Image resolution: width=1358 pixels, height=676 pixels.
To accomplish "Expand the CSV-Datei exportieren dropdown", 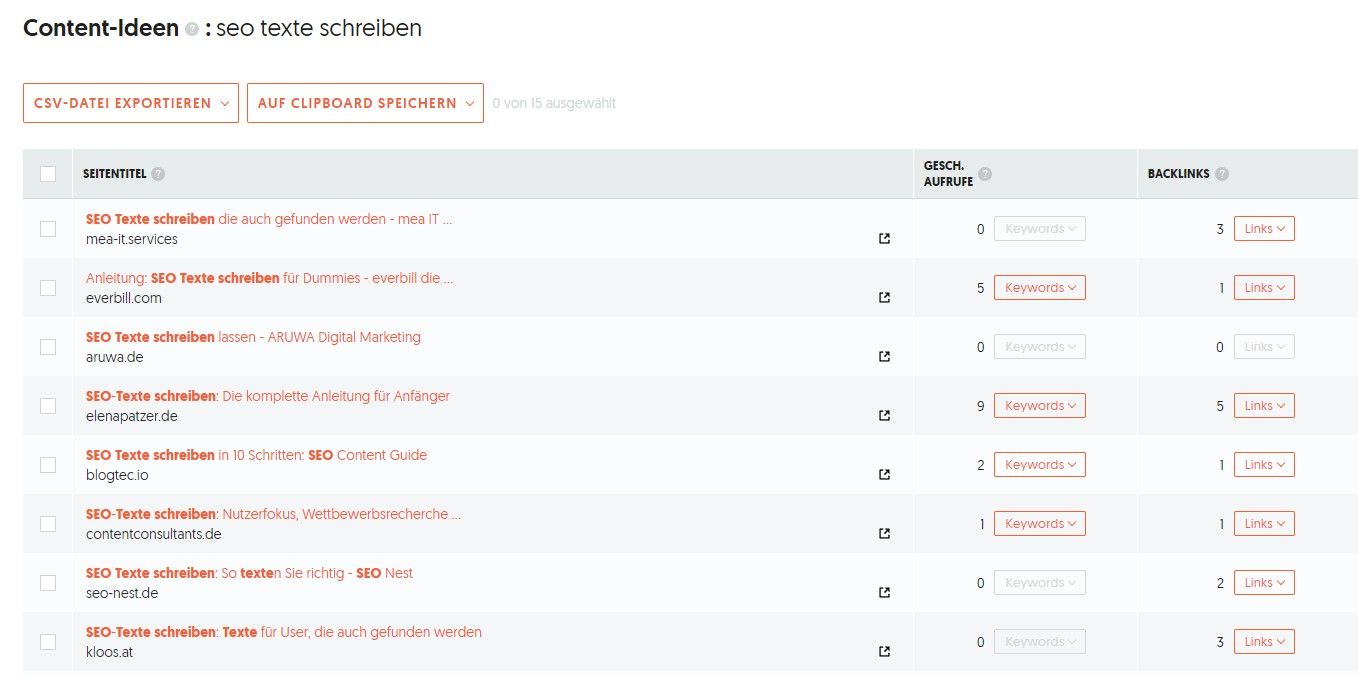I will [x=131, y=103].
